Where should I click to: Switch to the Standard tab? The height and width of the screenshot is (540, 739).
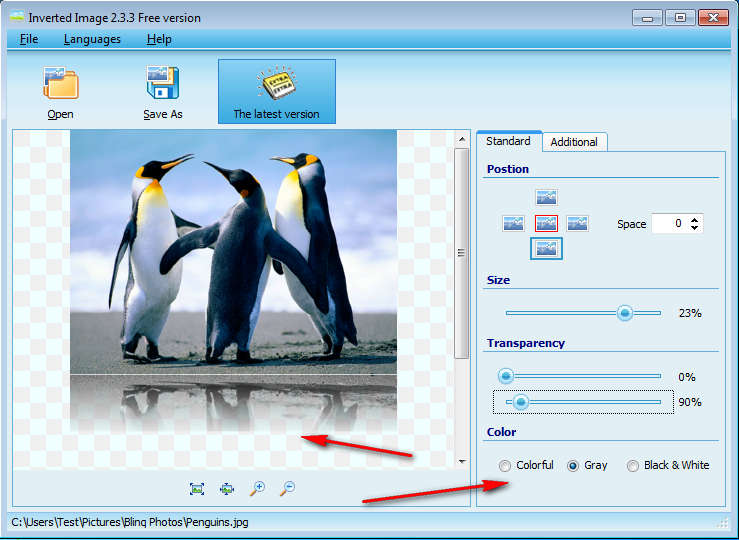point(509,141)
